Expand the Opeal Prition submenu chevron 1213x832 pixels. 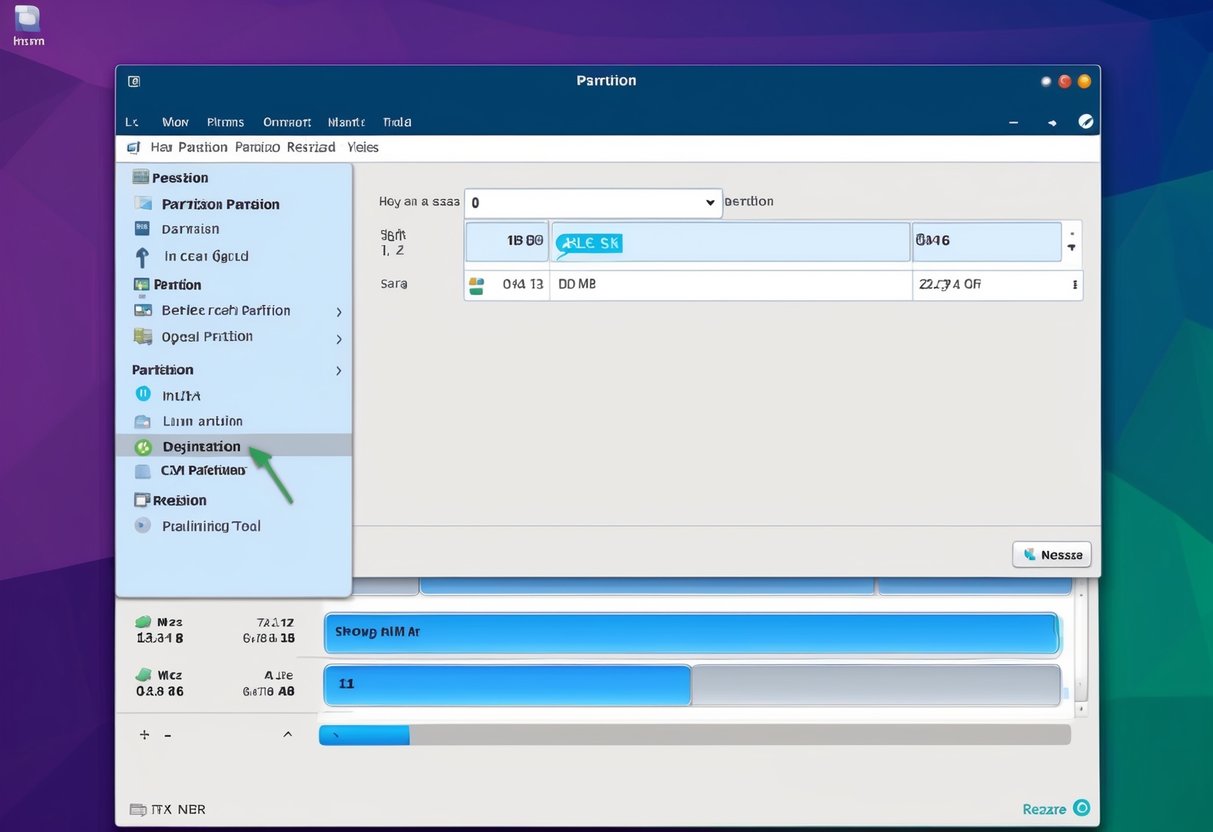pyautogui.click(x=337, y=336)
